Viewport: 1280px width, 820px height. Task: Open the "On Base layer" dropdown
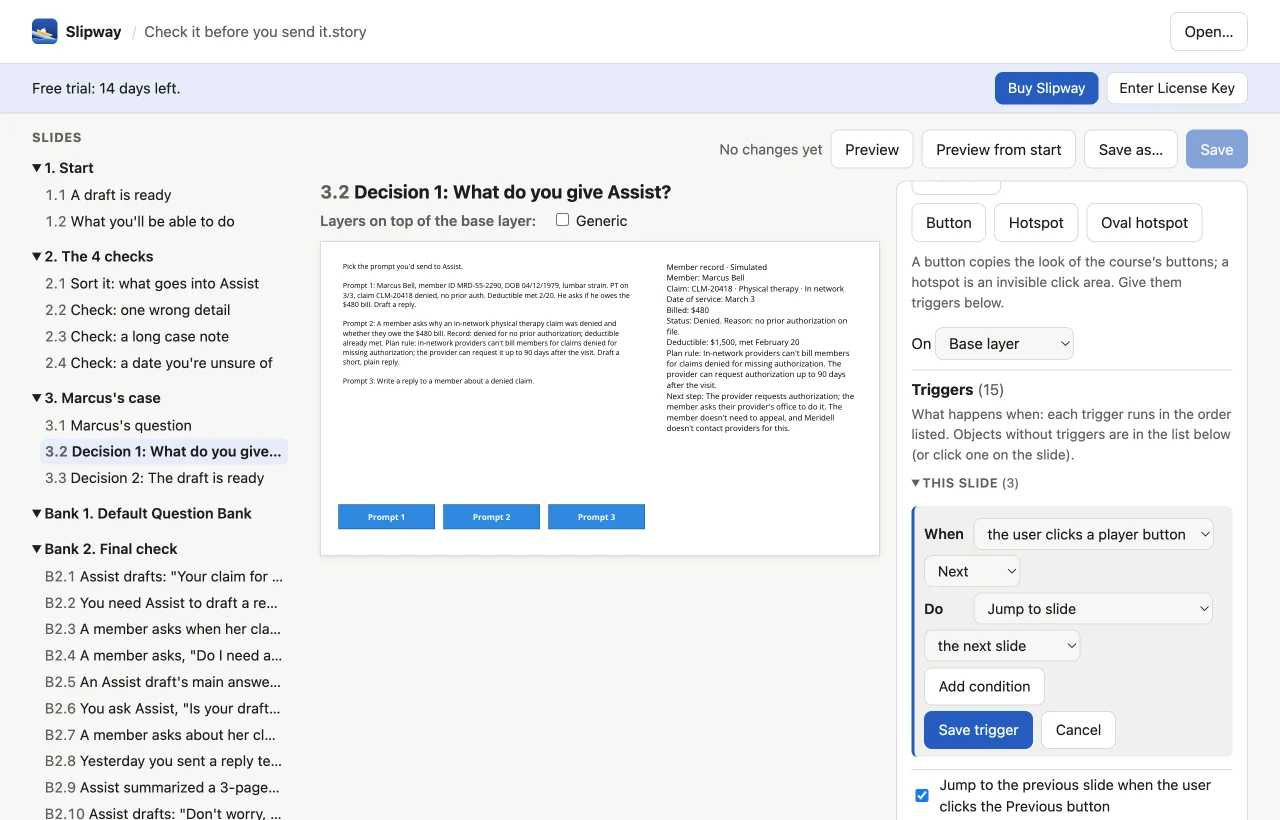click(x=1004, y=344)
